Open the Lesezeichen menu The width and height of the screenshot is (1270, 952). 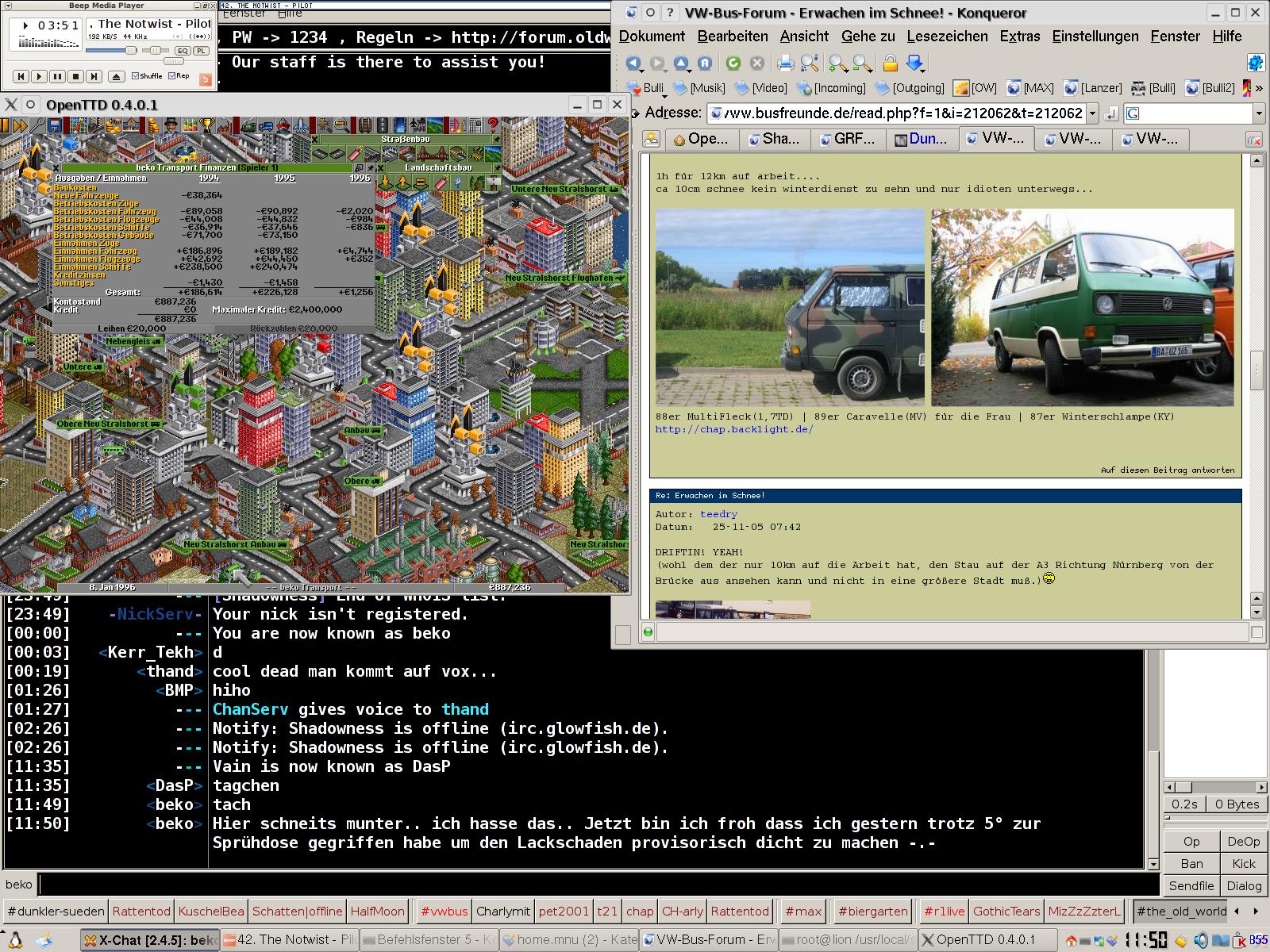[947, 36]
